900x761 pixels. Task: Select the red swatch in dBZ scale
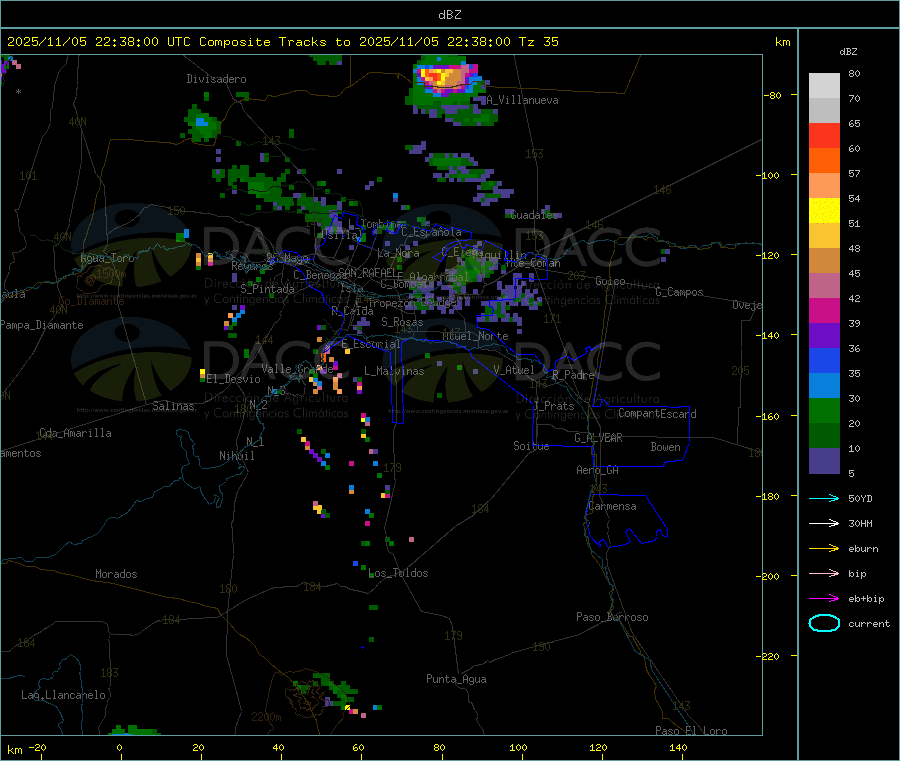pyautogui.click(x=824, y=135)
